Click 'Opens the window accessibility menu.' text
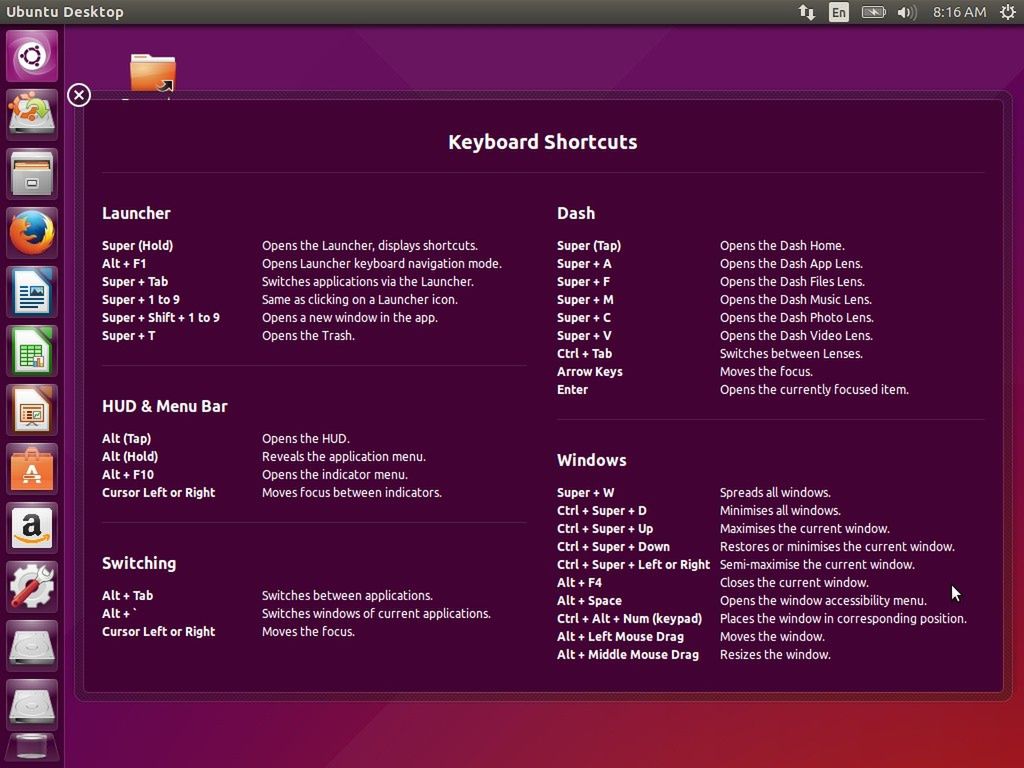The width and height of the screenshot is (1024, 768). (823, 600)
